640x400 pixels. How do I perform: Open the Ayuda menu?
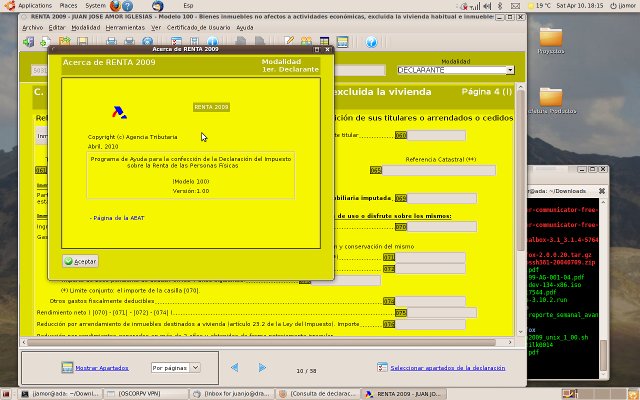click(x=245, y=28)
